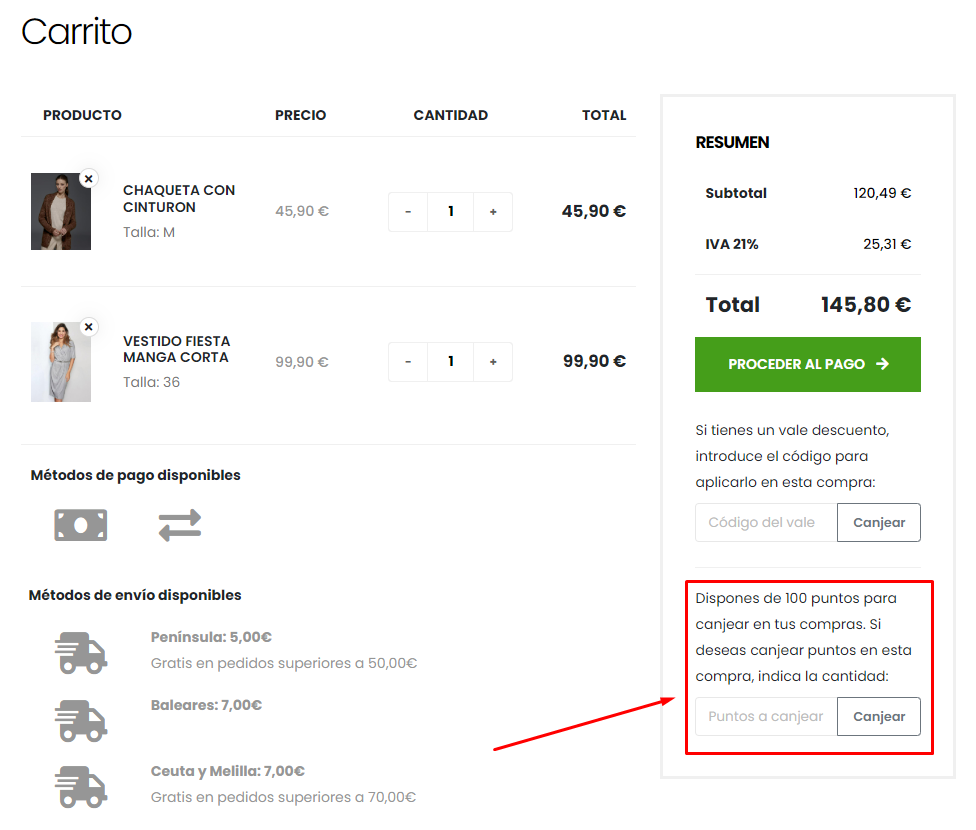Click the Península shipping truck icon
976x830 pixels.
81,653
